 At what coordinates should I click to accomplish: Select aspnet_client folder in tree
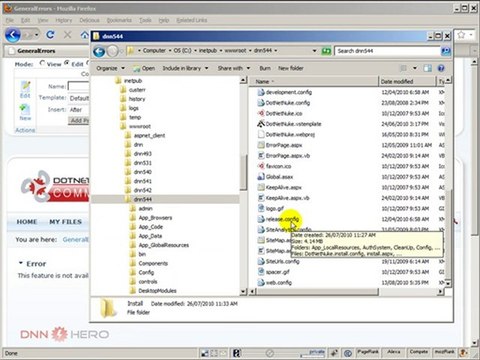(x=149, y=136)
